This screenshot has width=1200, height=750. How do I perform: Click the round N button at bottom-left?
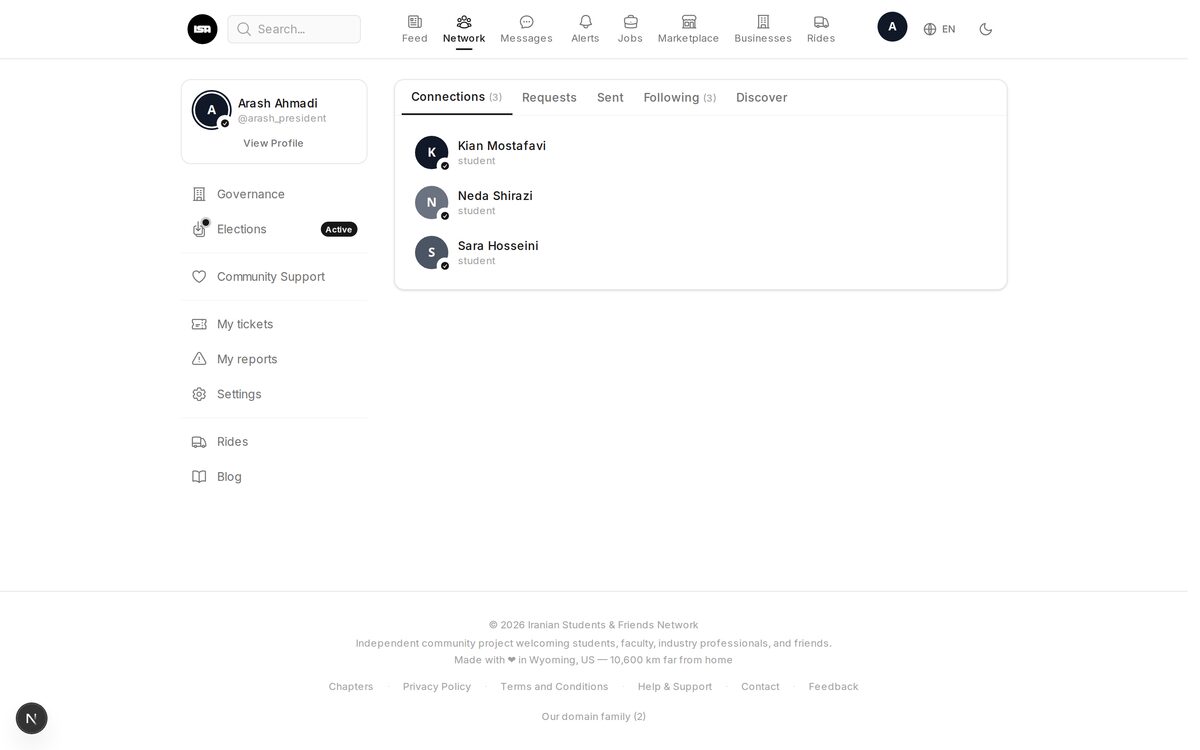click(31, 718)
